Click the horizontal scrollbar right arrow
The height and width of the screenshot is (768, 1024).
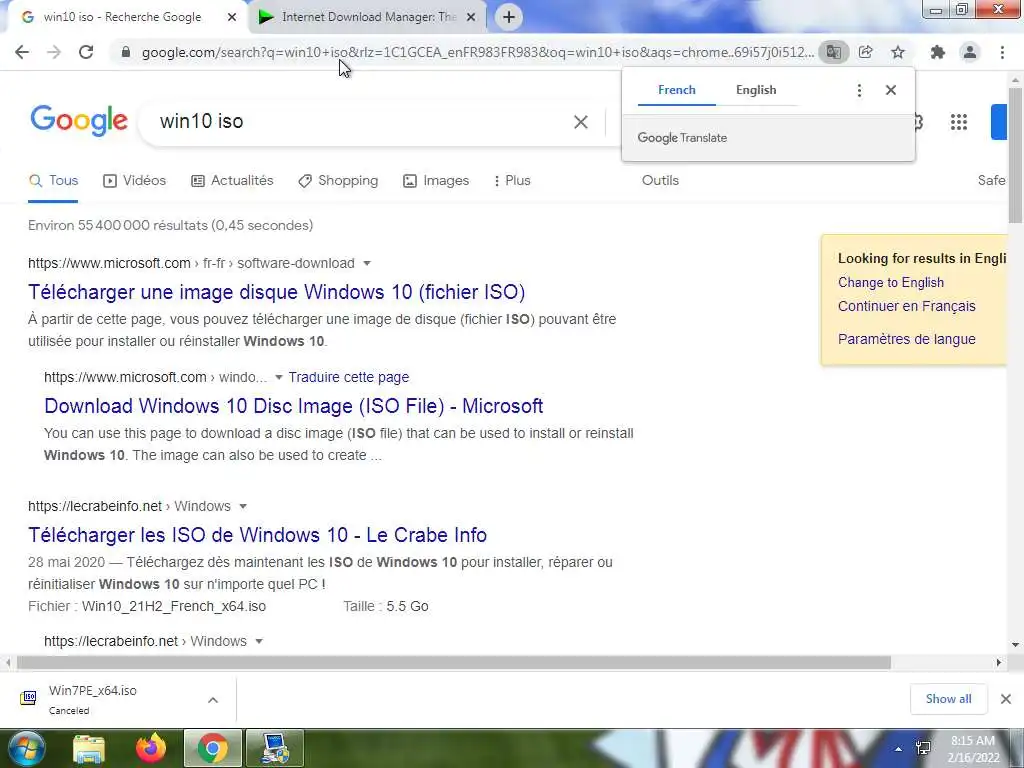[x=999, y=664]
